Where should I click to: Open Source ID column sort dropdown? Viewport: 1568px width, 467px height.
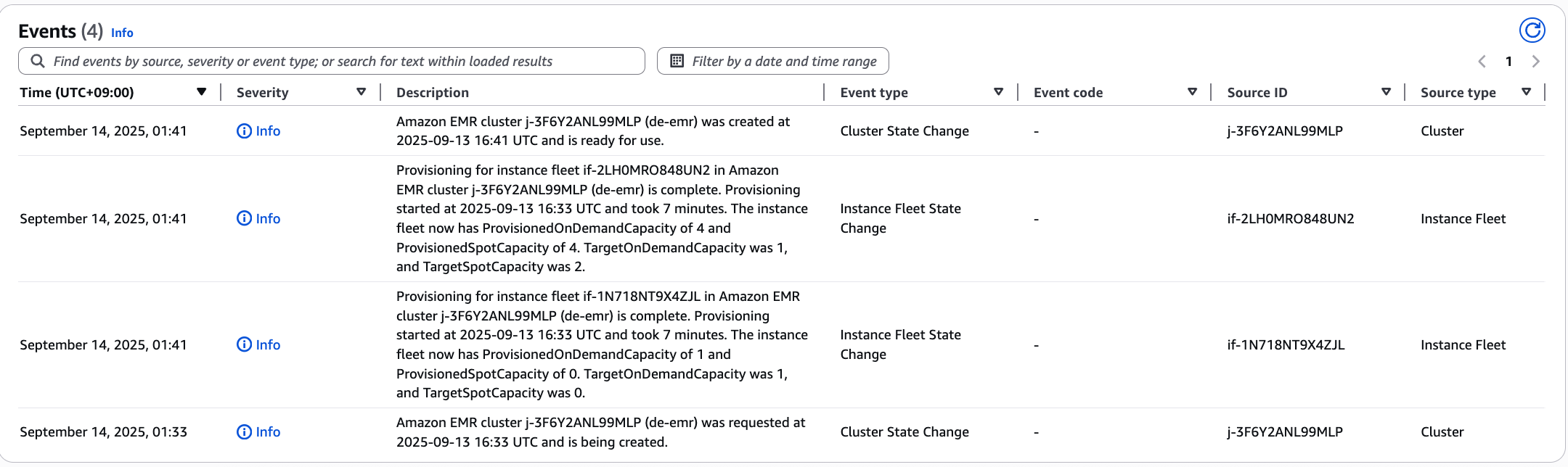point(1386,92)
